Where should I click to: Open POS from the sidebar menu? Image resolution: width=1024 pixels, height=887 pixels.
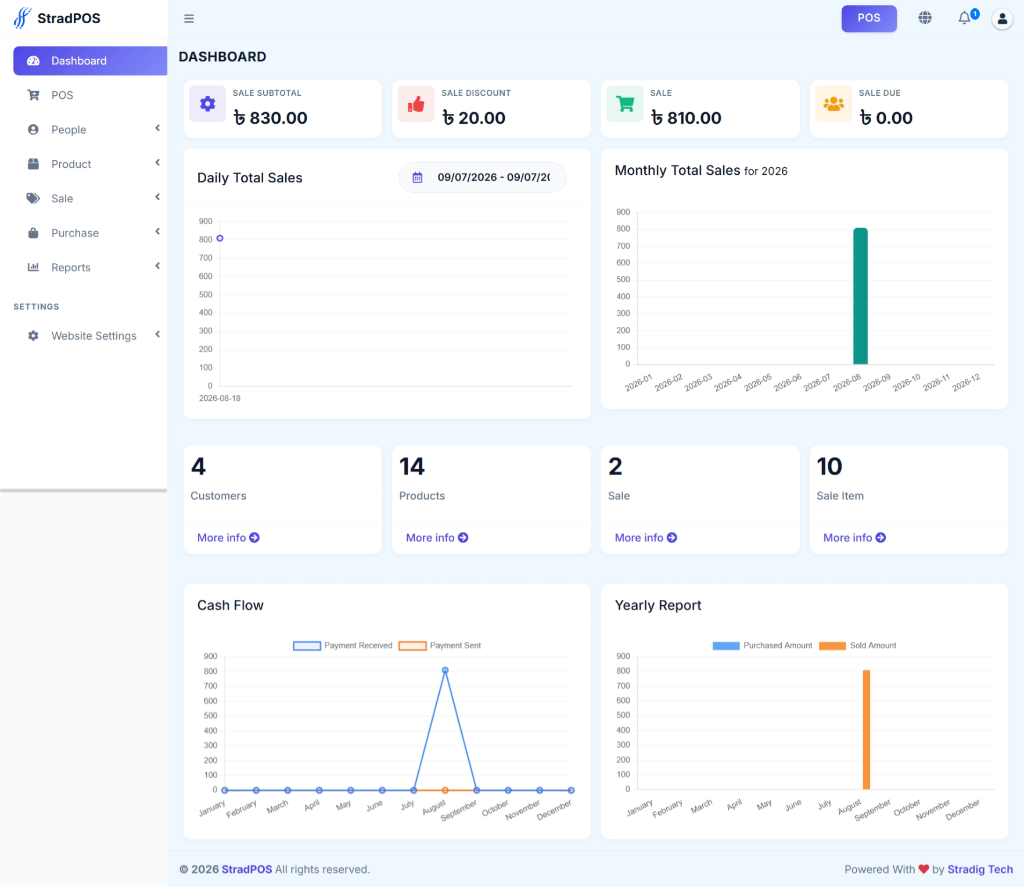point(90,95)
